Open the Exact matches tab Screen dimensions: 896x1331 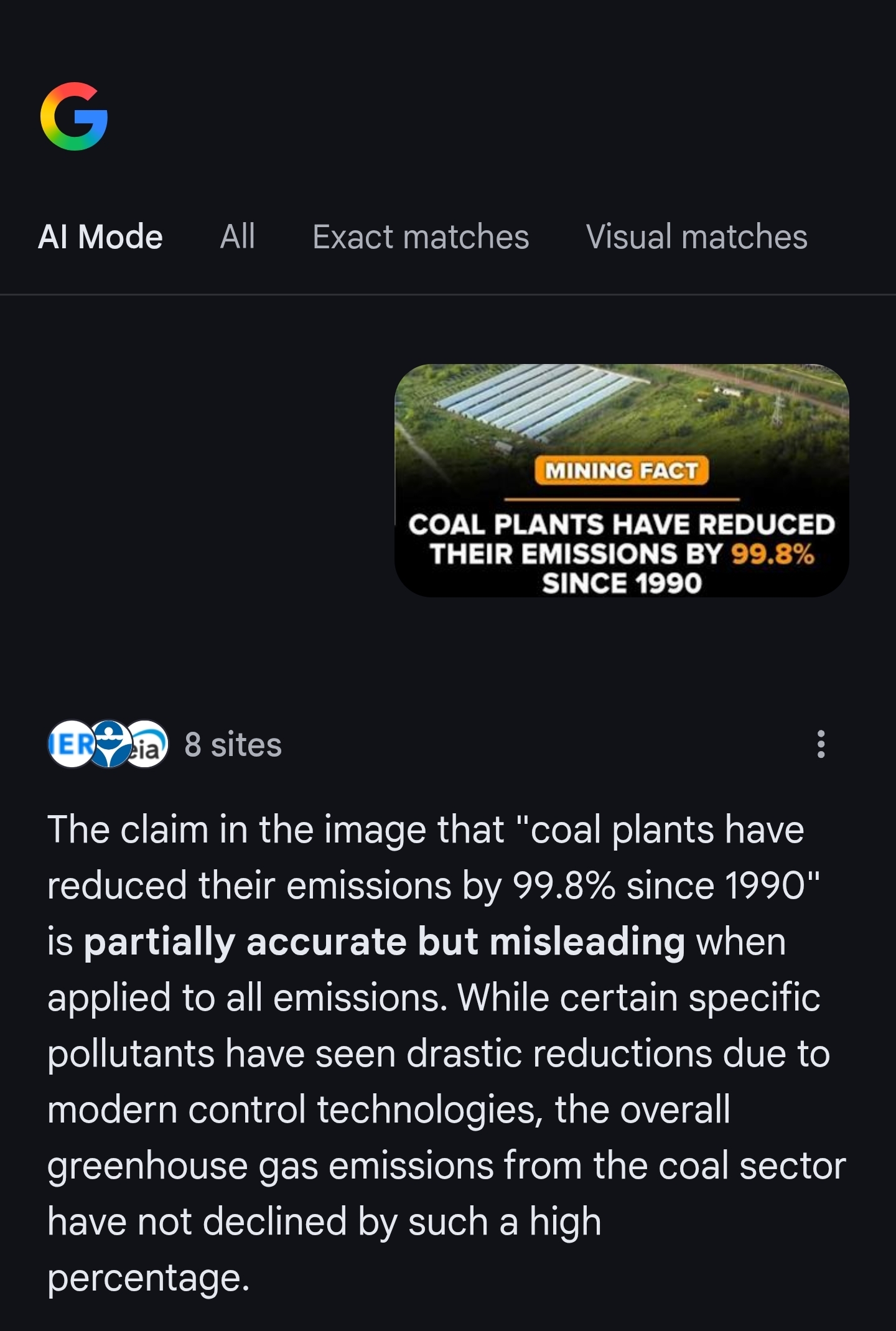click(x=421, y=237)
